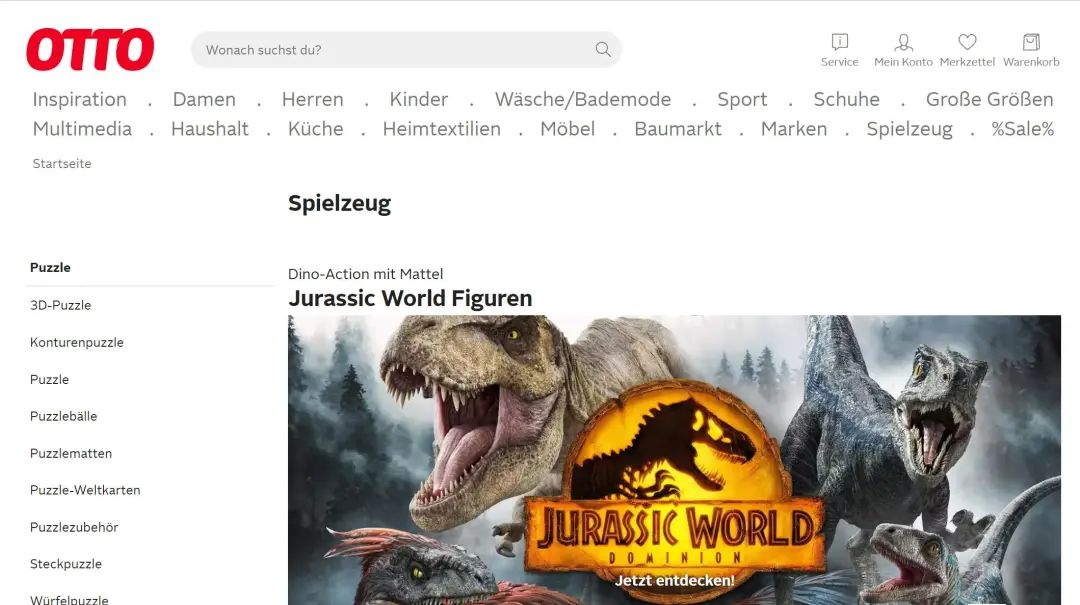Click 'Jetzt entdecken!' on the banner

(674, 581)
